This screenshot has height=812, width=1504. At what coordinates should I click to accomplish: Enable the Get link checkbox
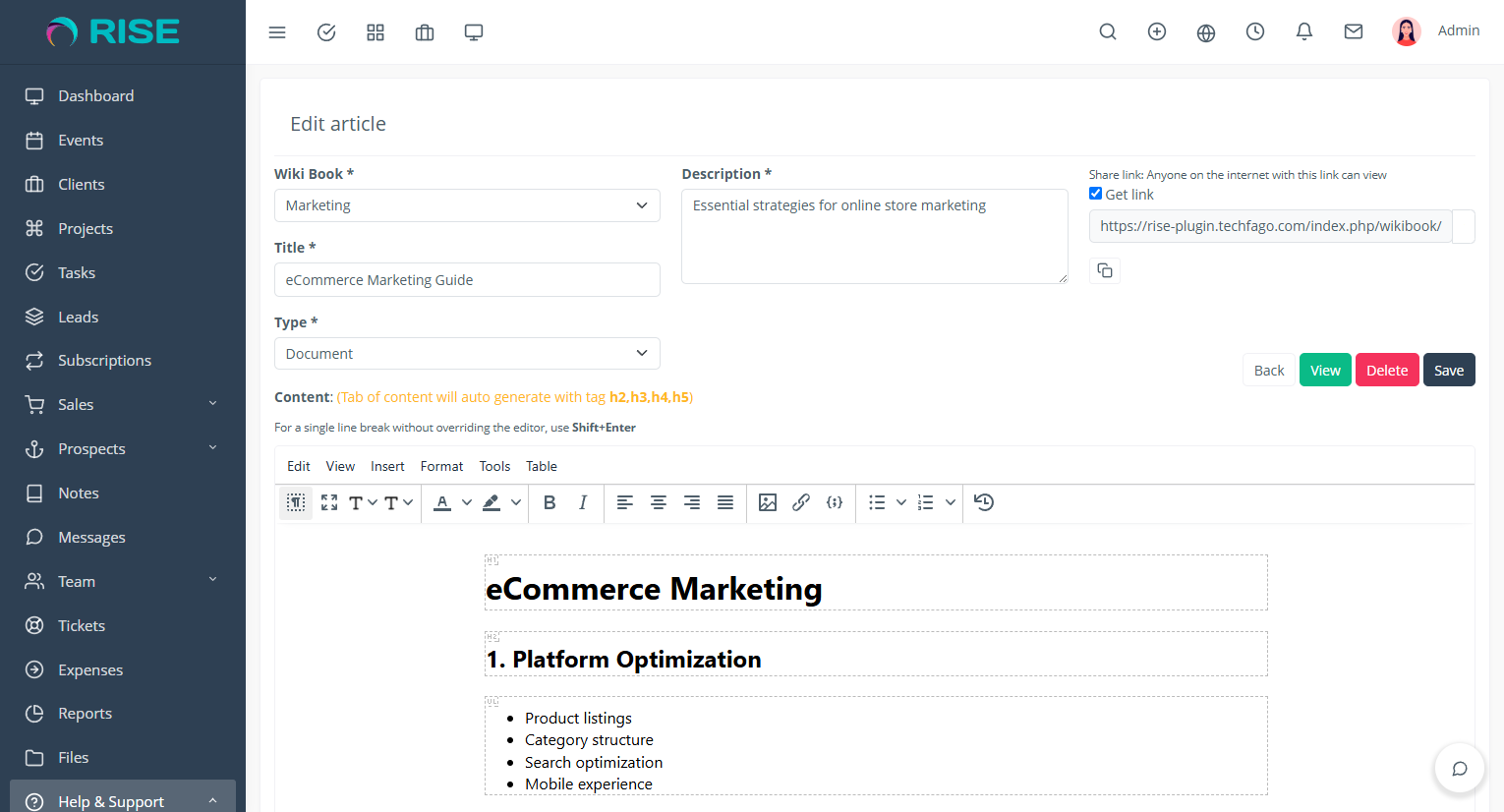click(x=1095, y=193)
